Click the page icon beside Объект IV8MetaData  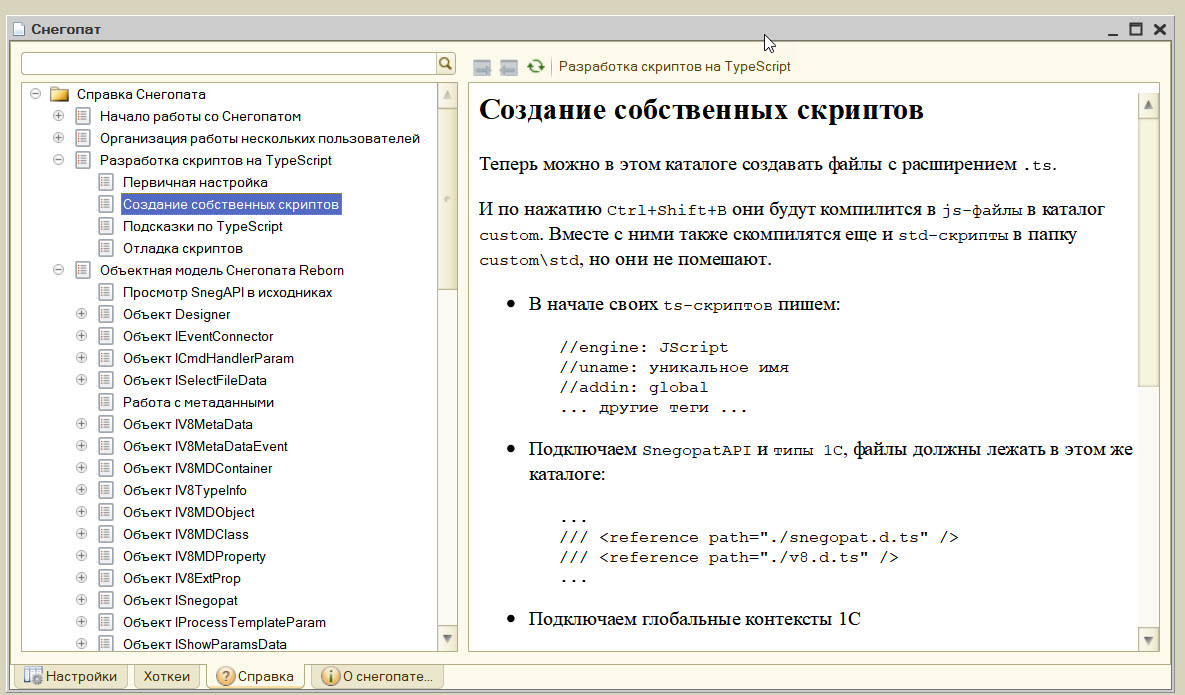click(106, 424)
